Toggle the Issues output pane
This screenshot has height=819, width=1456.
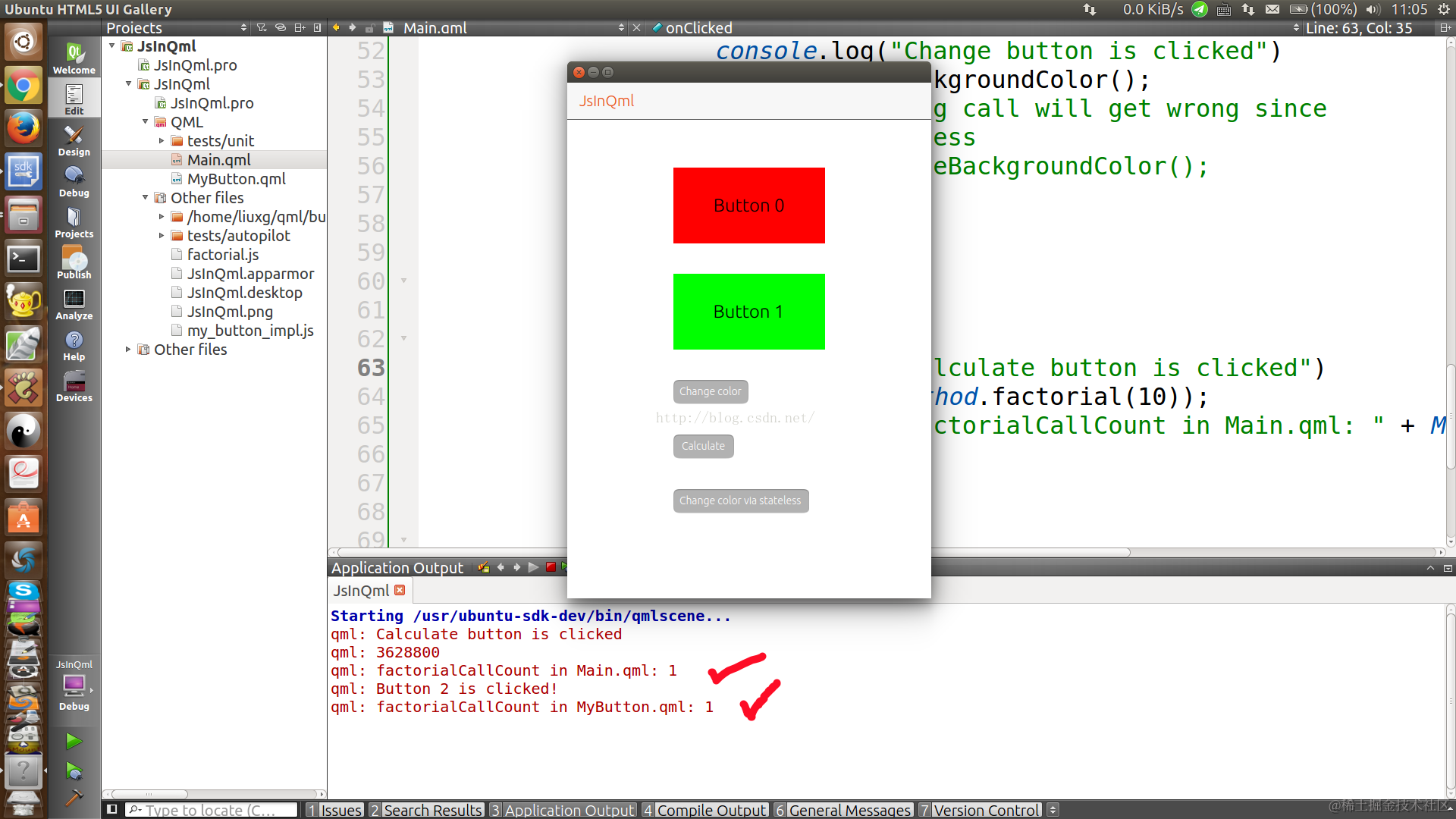point(334,810)
